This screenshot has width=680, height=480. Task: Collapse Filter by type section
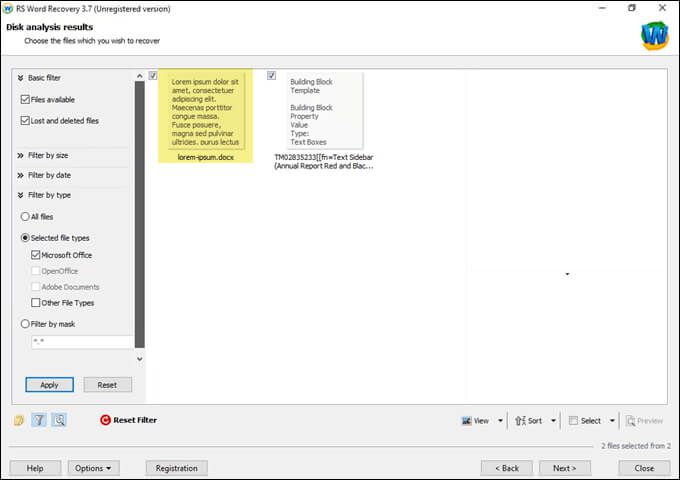coord(20,195)
